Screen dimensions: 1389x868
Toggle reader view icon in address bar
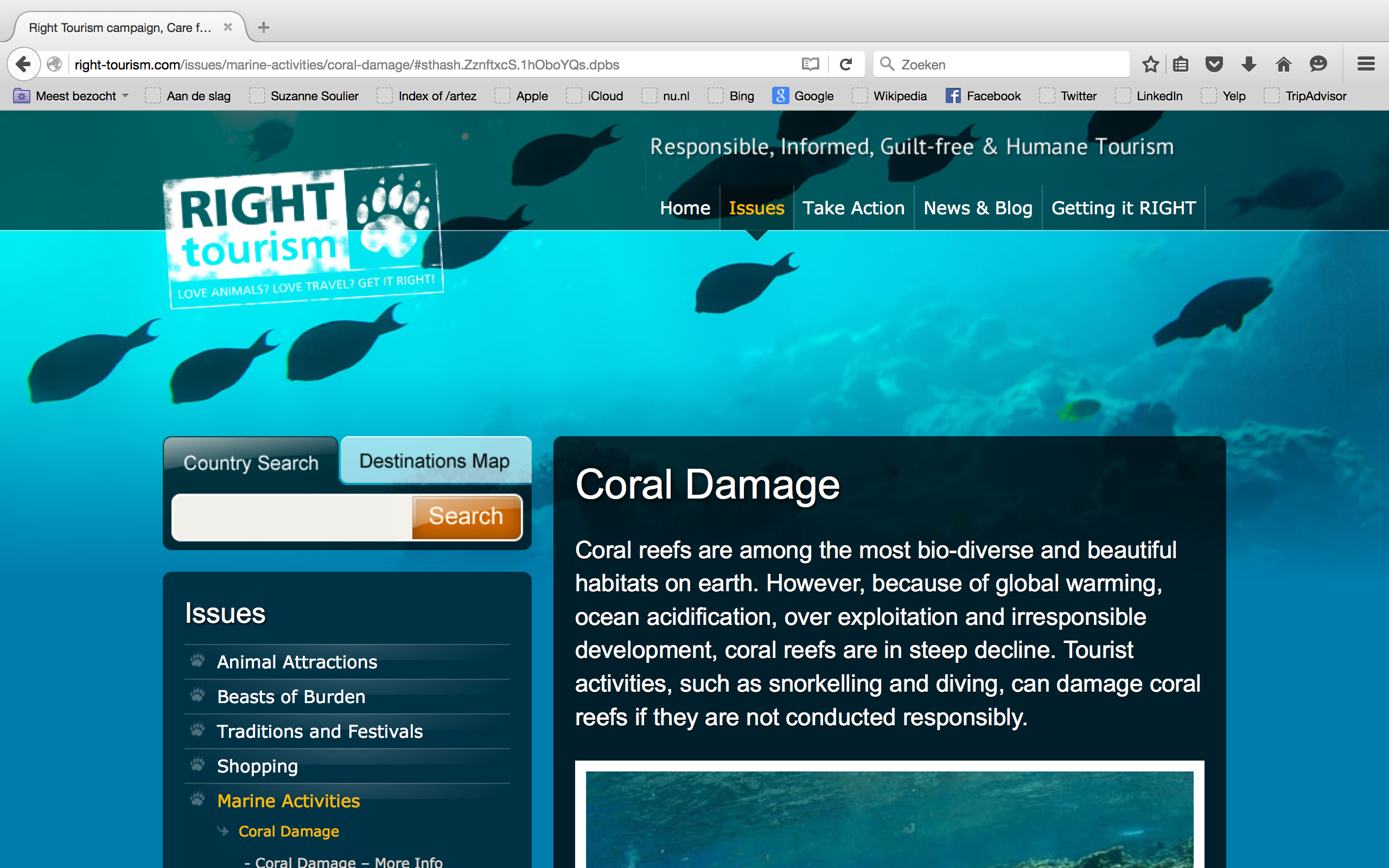click(810, 65)
